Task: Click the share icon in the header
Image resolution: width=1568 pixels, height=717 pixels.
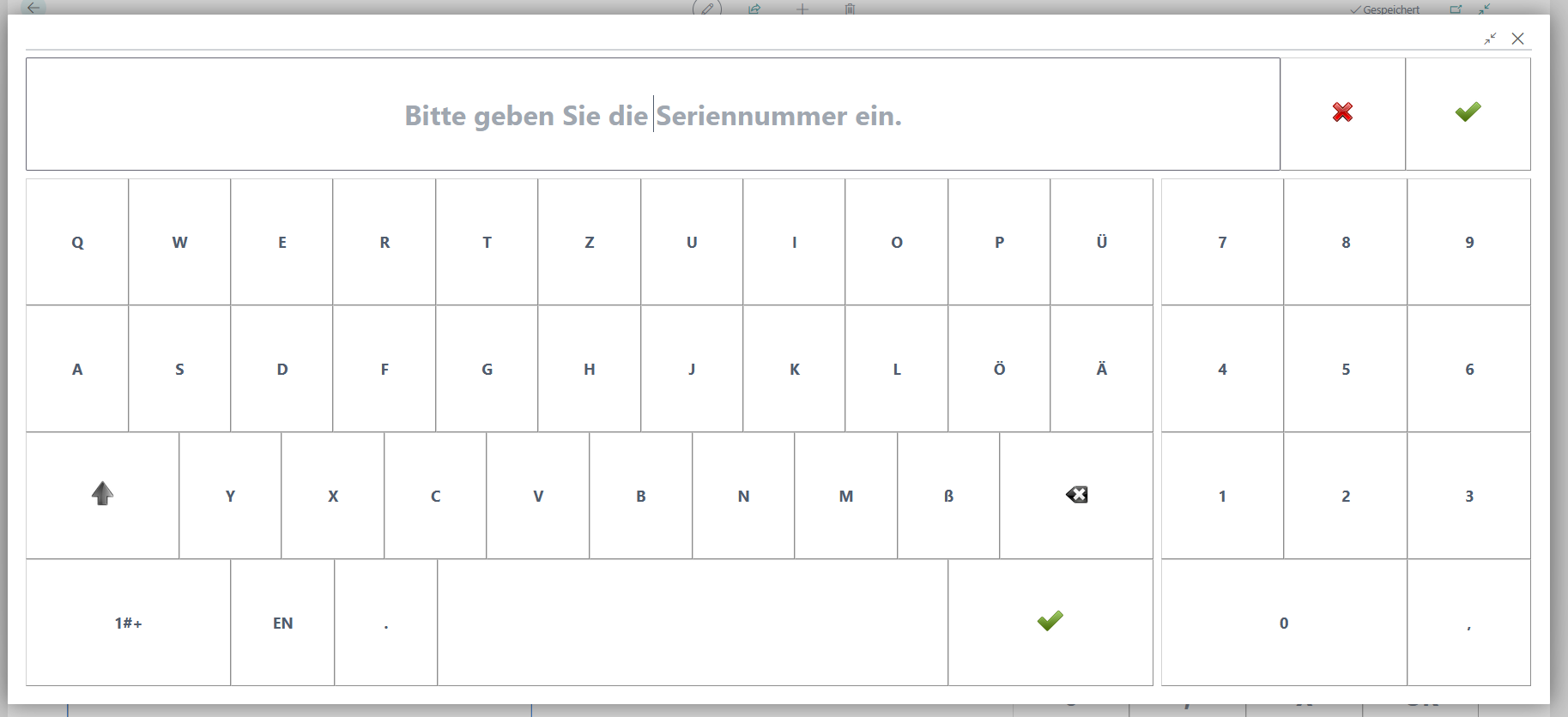Action: 754,9
